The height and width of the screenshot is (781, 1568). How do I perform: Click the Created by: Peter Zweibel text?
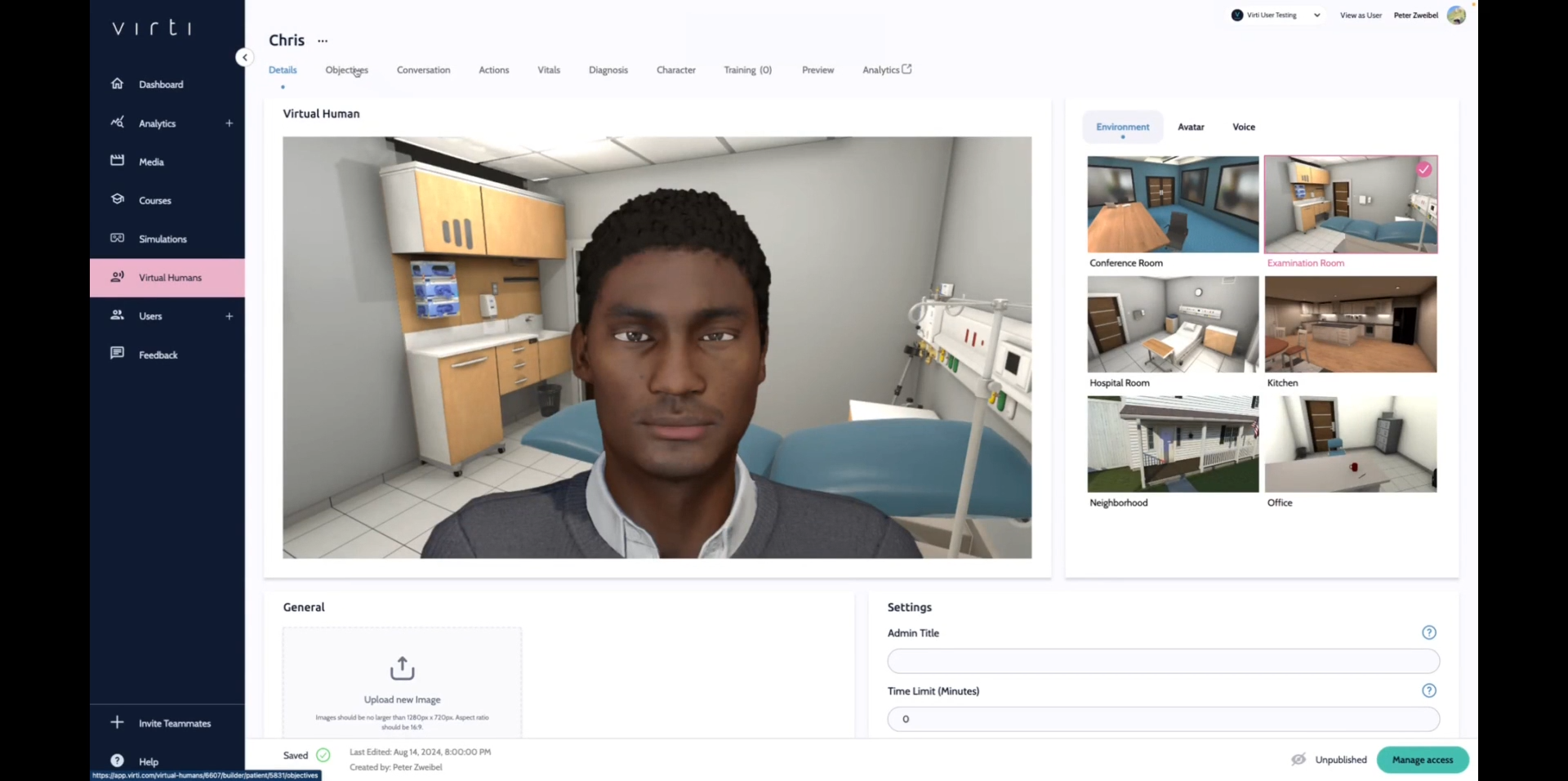pos(396,767)
